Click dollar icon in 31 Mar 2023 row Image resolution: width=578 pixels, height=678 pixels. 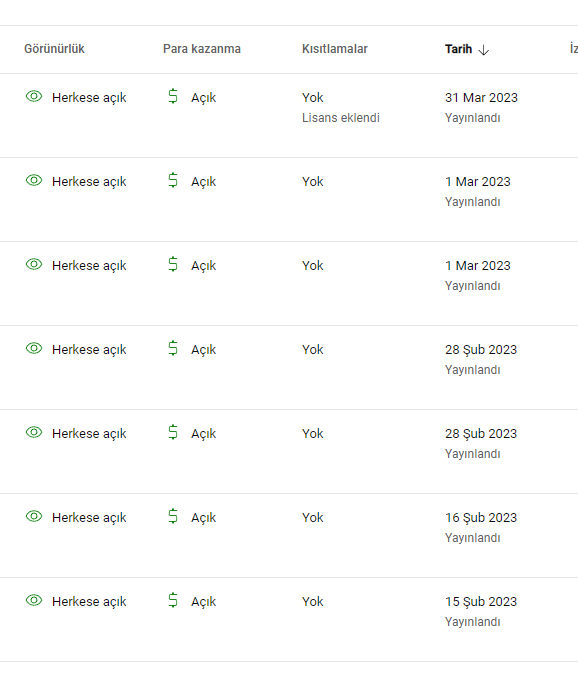point(173,96)
